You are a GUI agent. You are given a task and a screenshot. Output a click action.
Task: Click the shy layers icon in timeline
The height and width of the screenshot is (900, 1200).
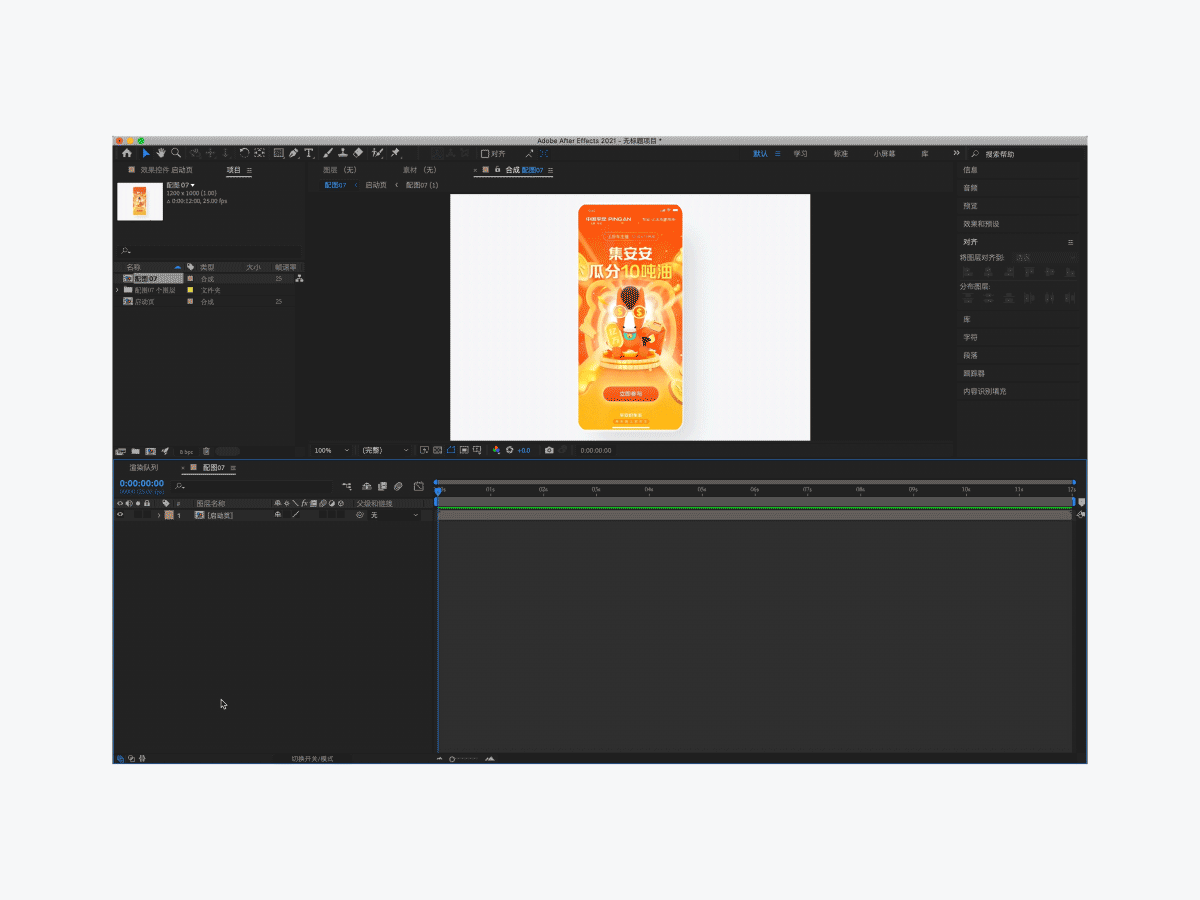[x=367, y=486]
